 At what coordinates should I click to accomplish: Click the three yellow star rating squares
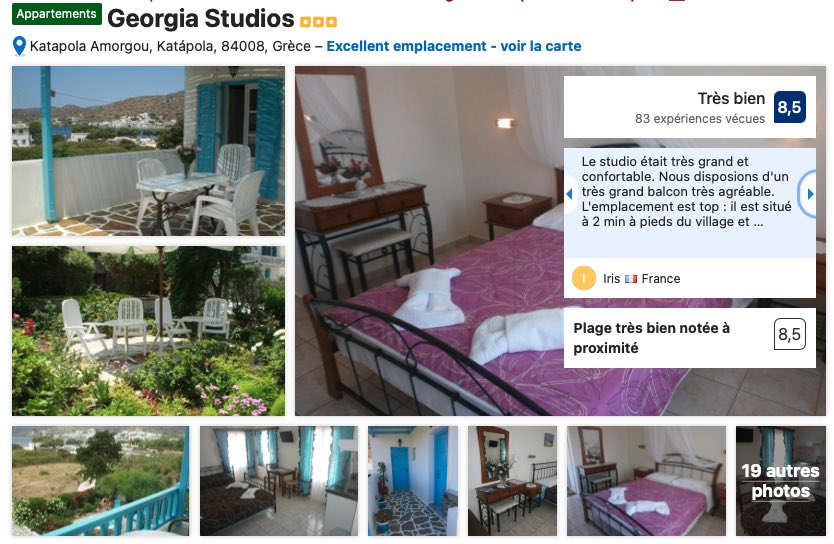pyautogui.click(x=318, y=22)
